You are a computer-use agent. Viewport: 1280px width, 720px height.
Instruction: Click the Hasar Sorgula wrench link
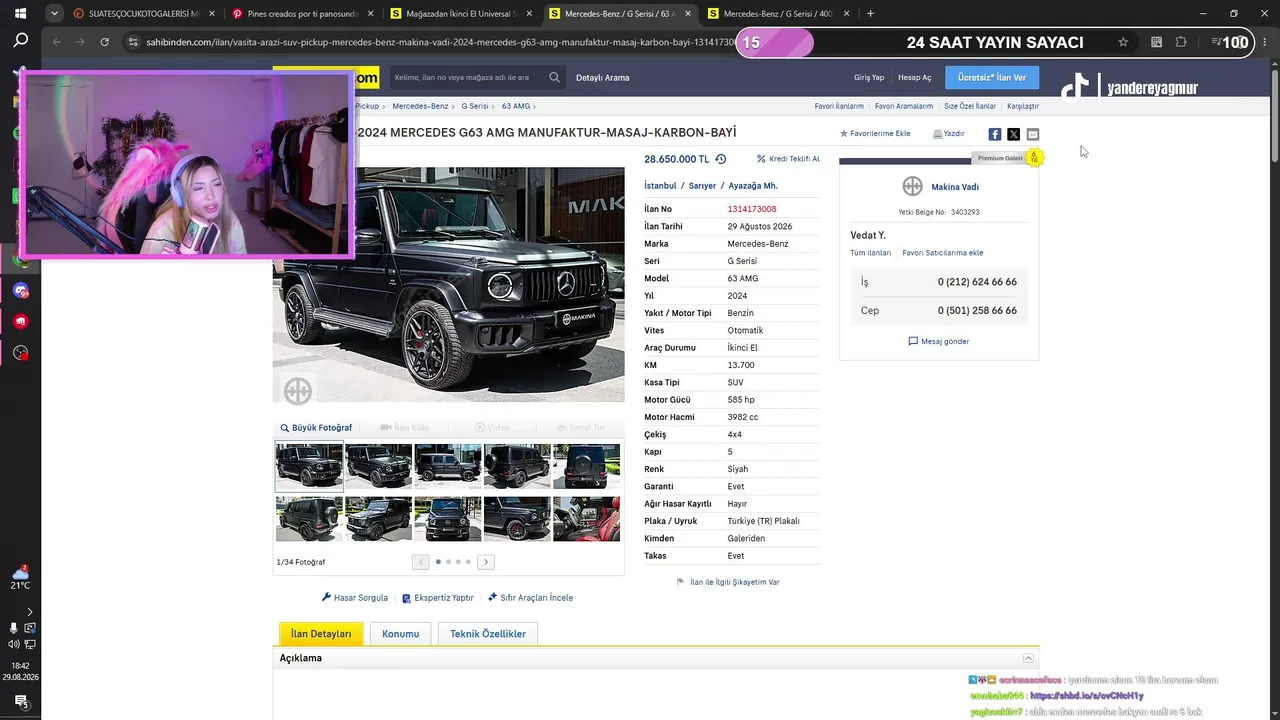(355, 598)
